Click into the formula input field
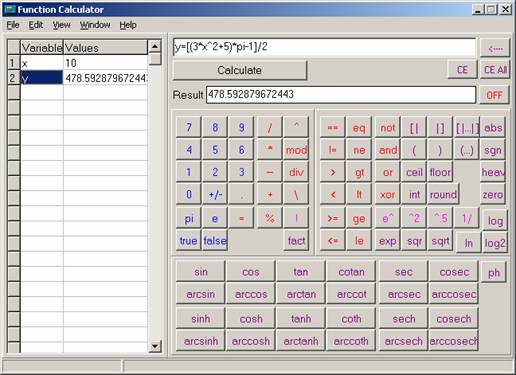This screenshot has width=516, height=375. click(x=324, y=47)
